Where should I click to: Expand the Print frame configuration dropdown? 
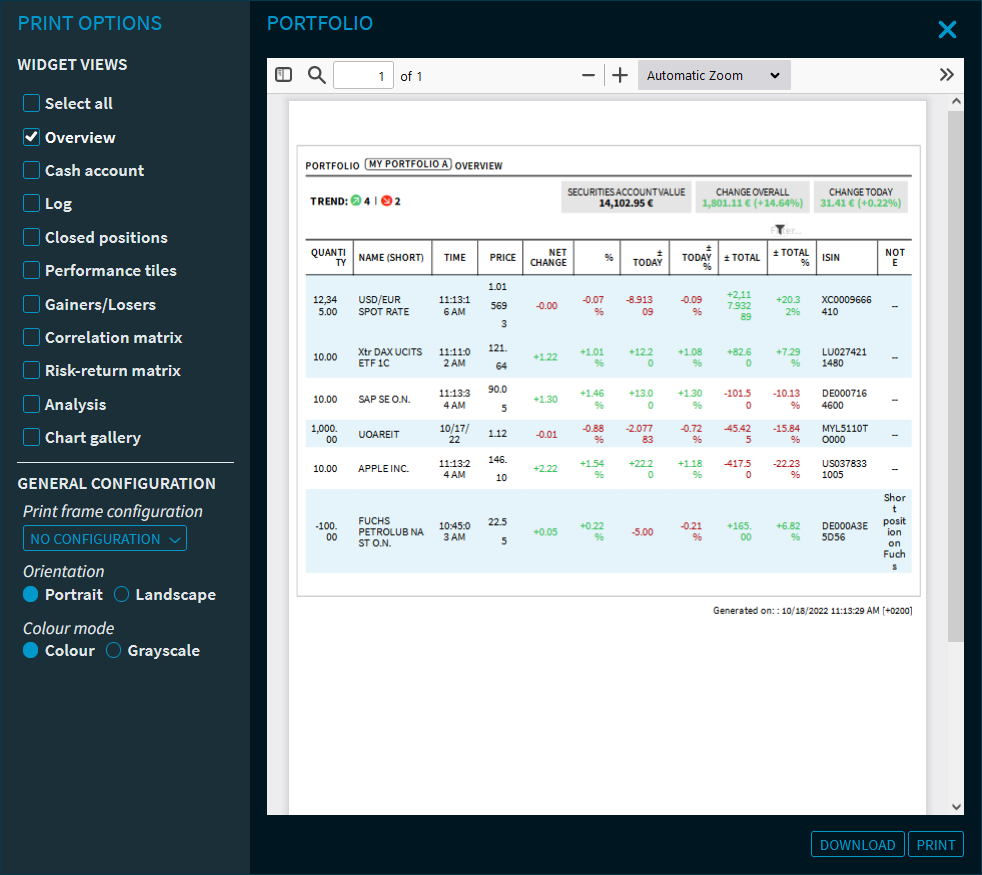[x=105, y=539]
